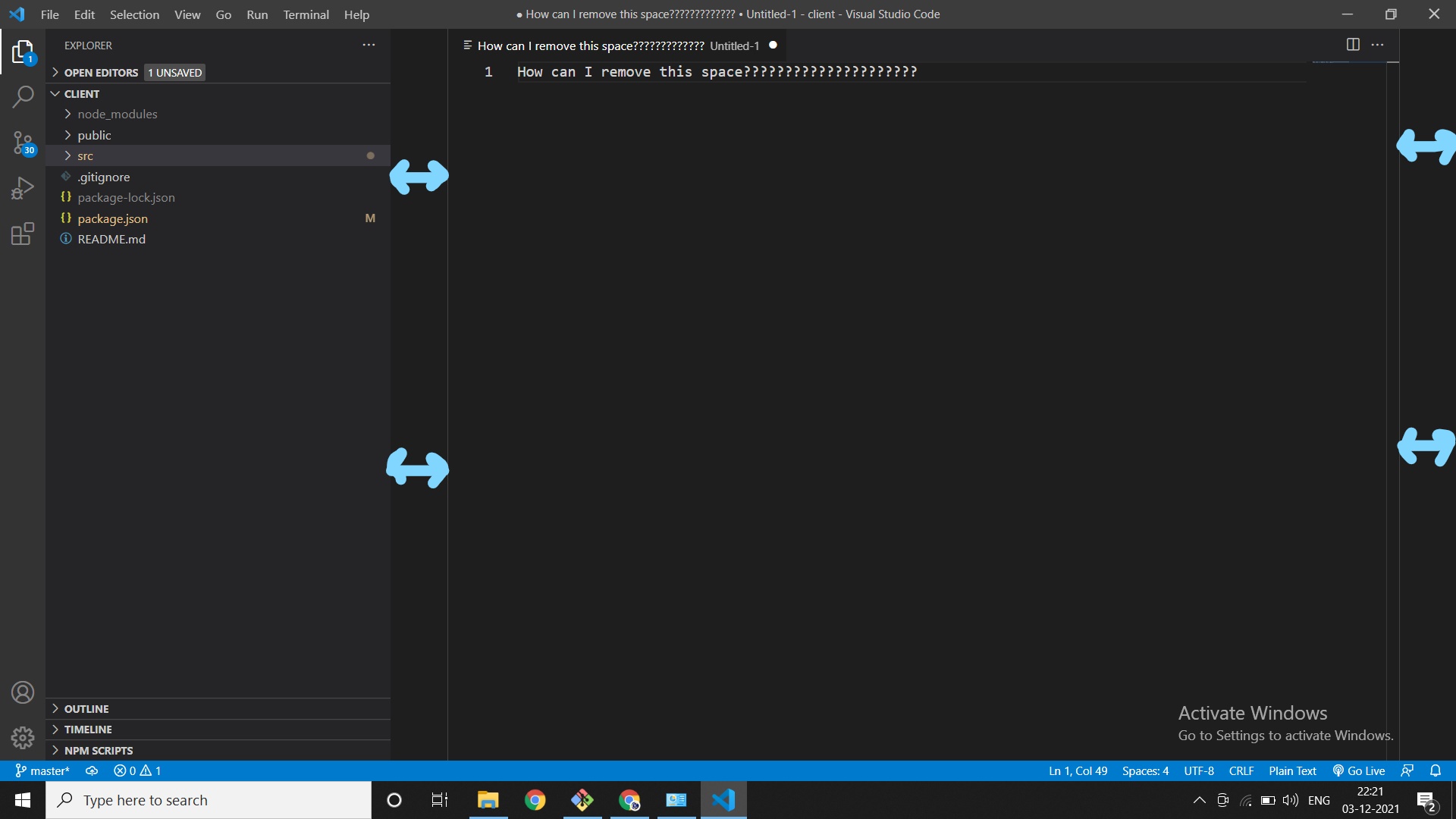Expand the node_modules folder
This screenshot has height=819, width=1456.
pyautogui.click(x=117, y=113)
